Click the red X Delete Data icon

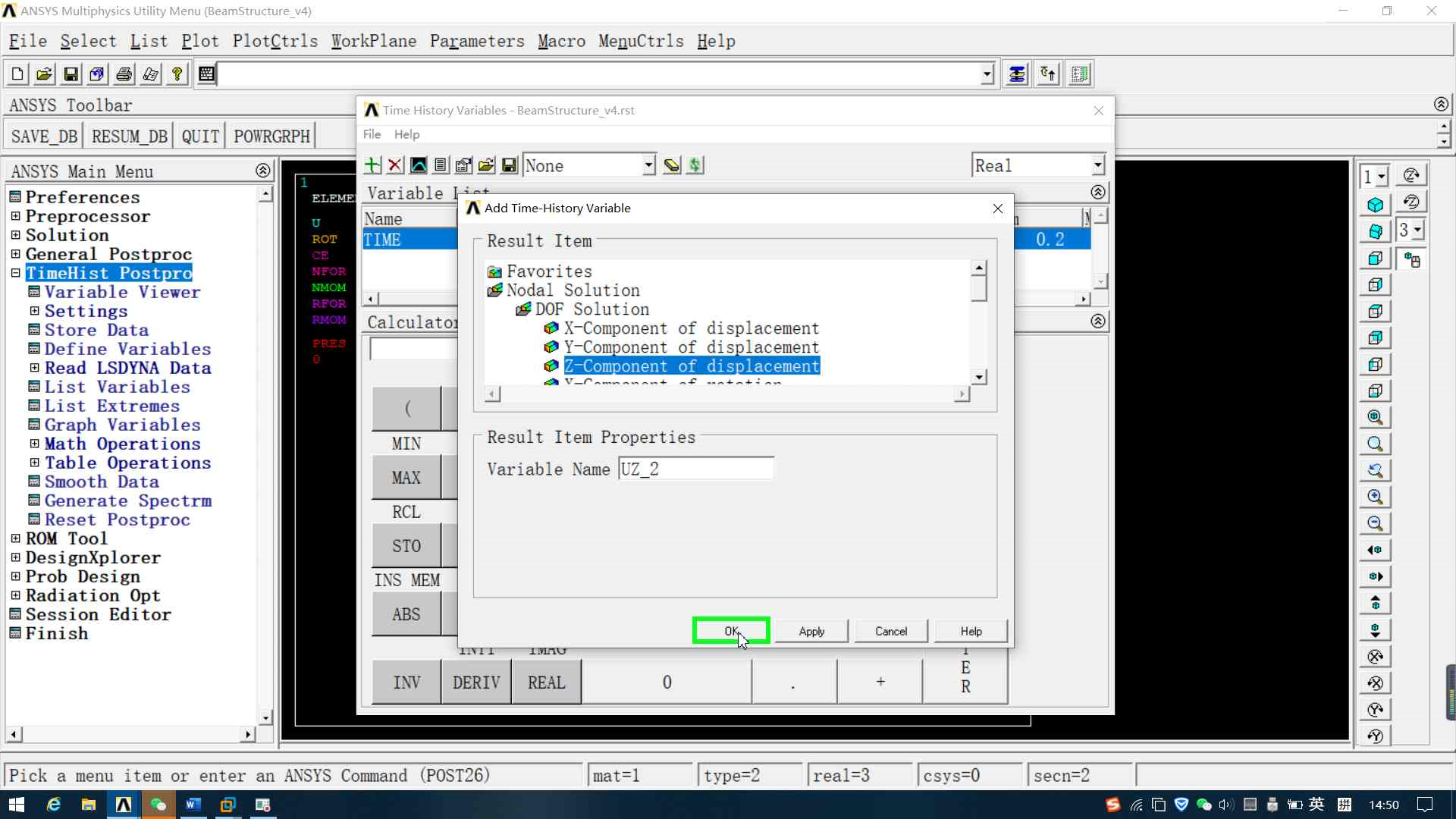point(395,165)
